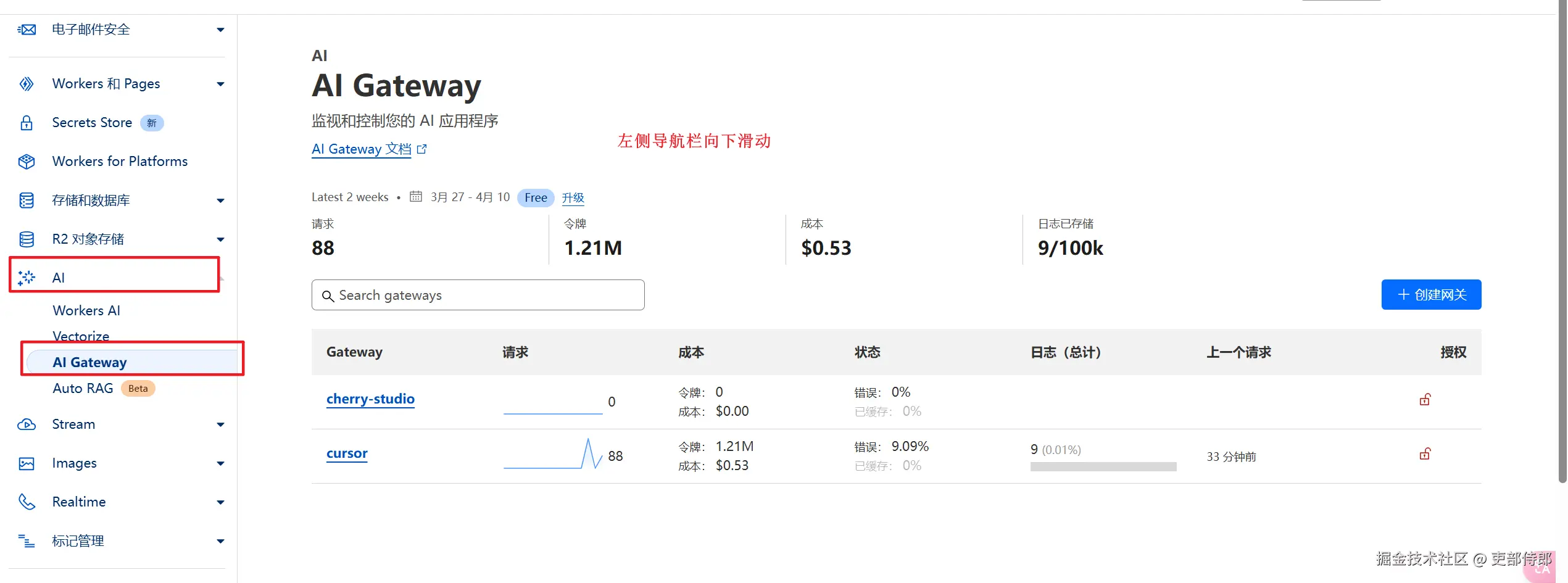Expand the 标记管理 sidebar section
The image size is (1568, 583).
[220, 541]
